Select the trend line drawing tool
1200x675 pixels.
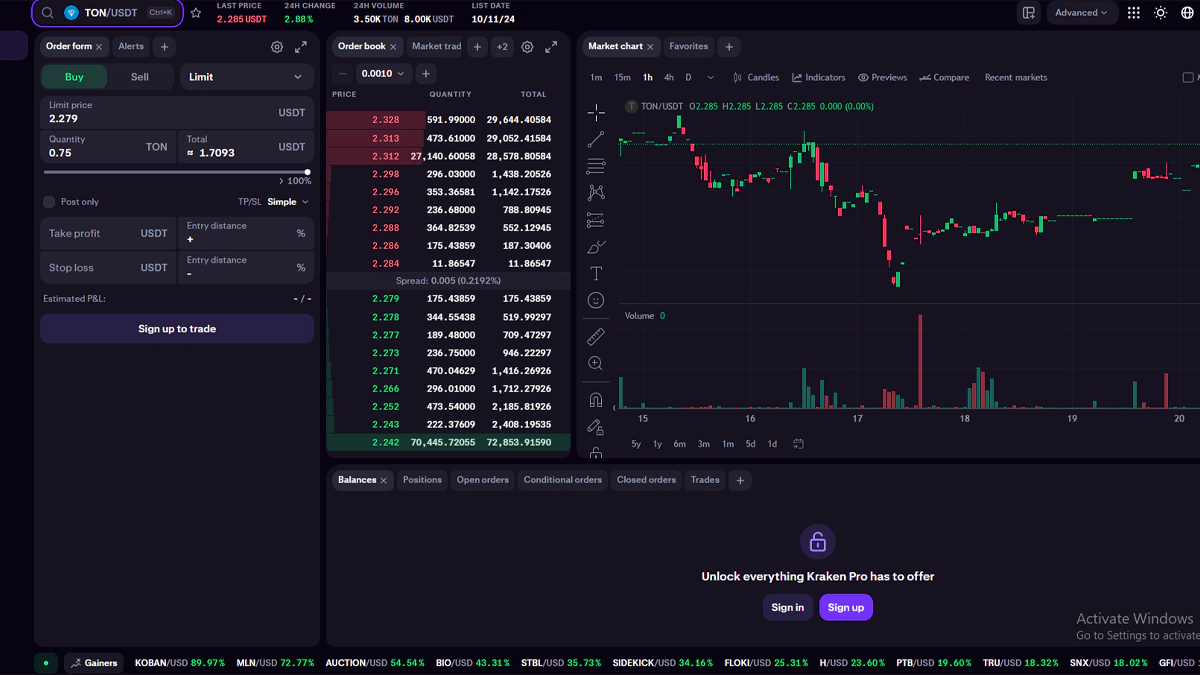[596, 139]
